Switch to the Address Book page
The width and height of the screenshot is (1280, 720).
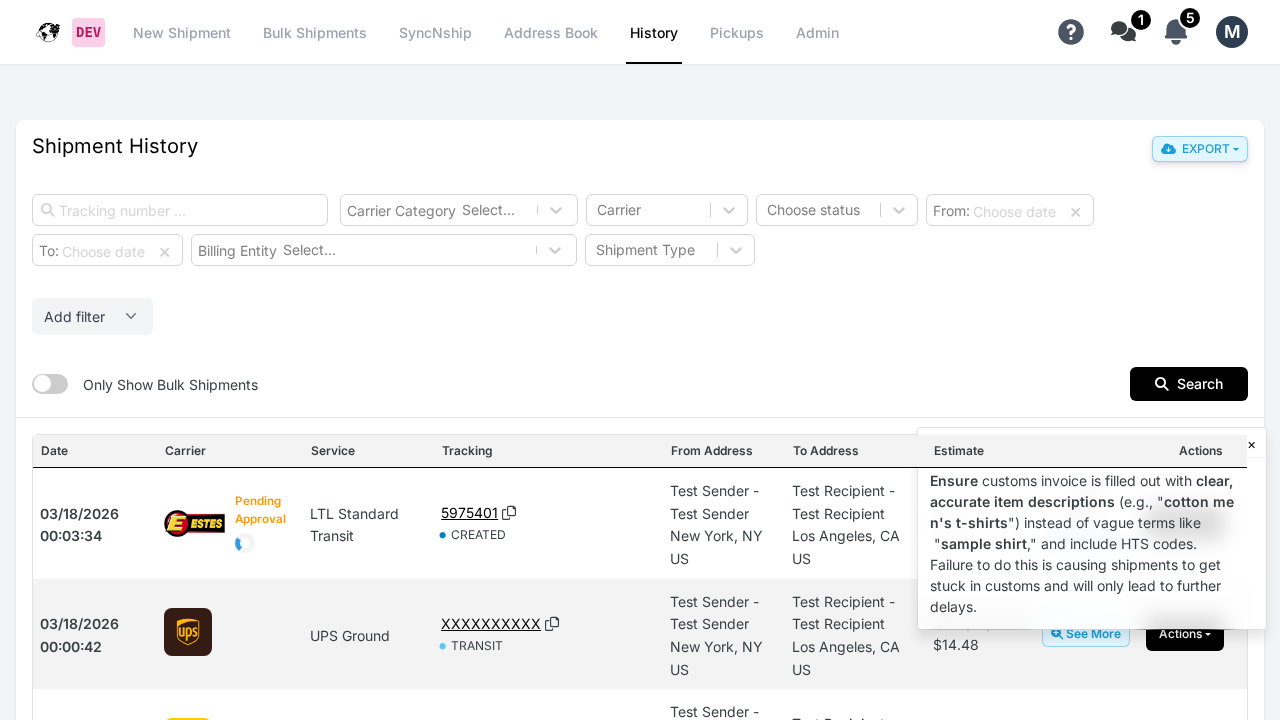(550, 32)
